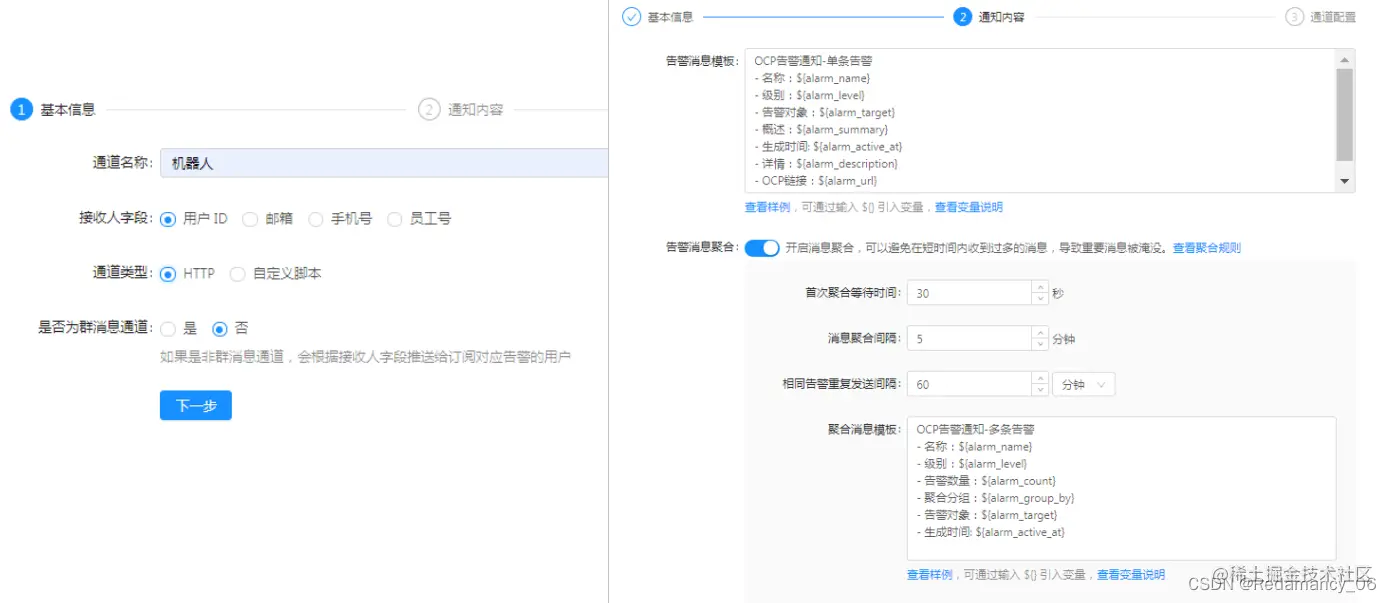
Task: Select 是 for group message channel
Action: 167,328
